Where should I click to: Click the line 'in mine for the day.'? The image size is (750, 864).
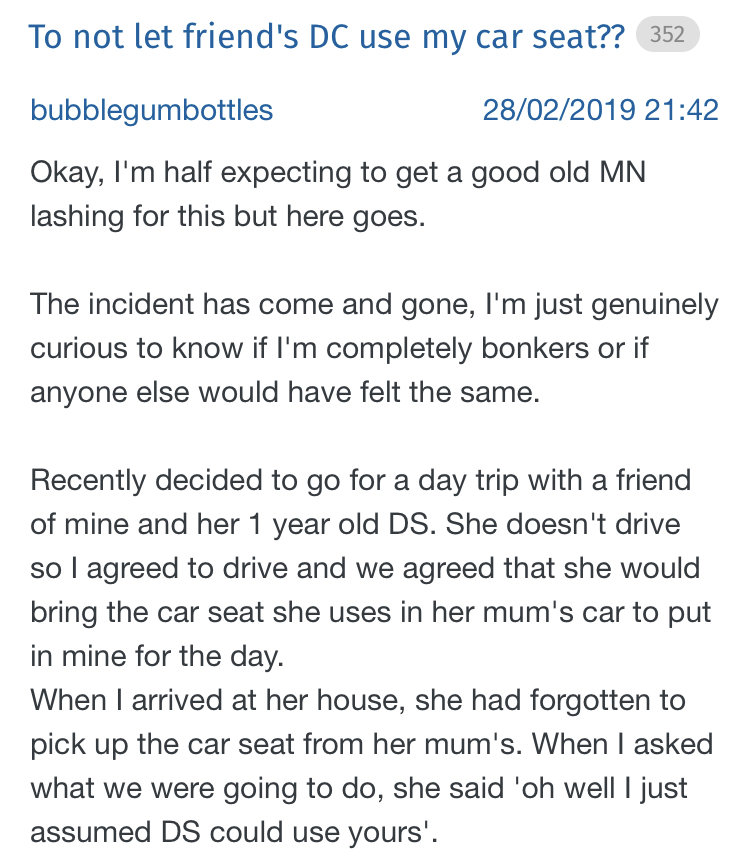coord(157,656)
